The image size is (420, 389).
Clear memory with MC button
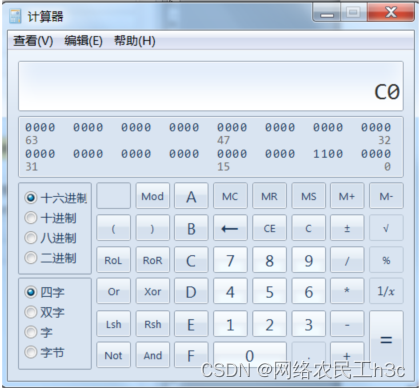tap(230, 196)
